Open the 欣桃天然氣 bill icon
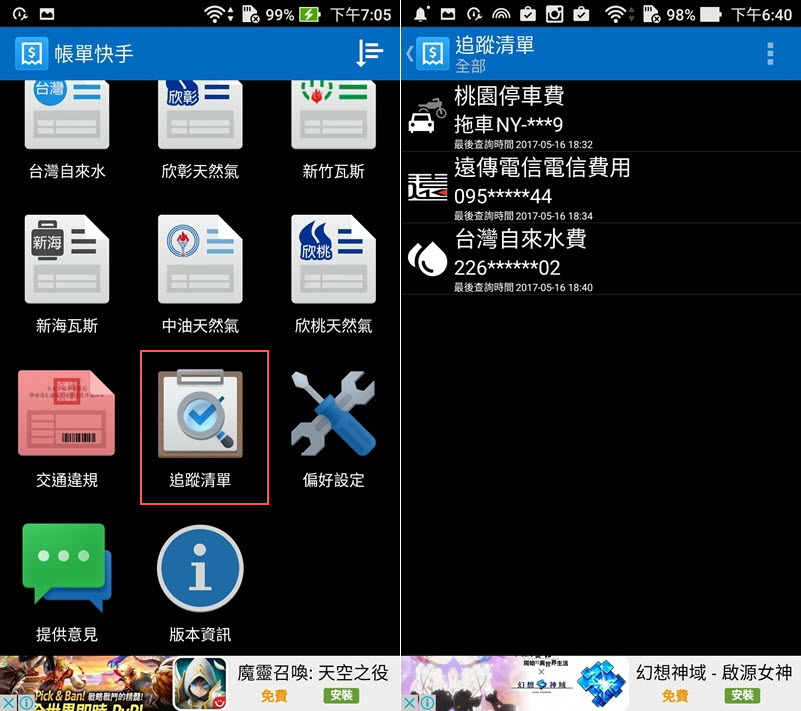Viewport: 801px width, 711px height. point(334,259)
